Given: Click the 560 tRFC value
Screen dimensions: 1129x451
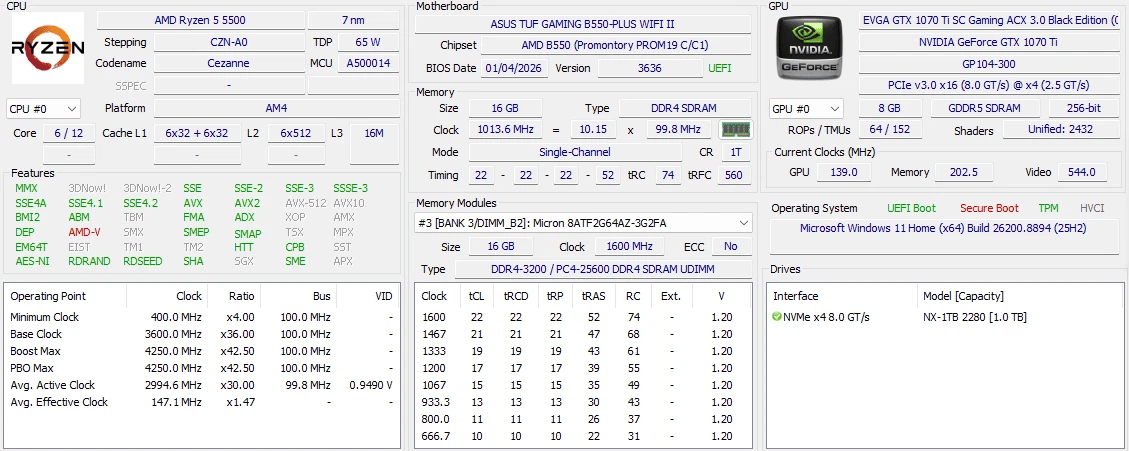Looking at the screenshot, I should coord(734,175).
